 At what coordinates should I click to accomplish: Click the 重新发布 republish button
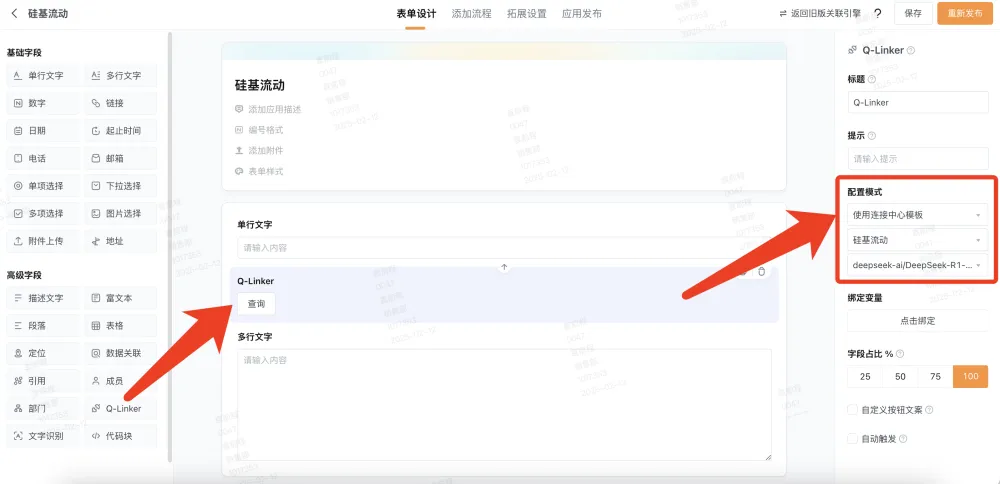click(965, 13)
